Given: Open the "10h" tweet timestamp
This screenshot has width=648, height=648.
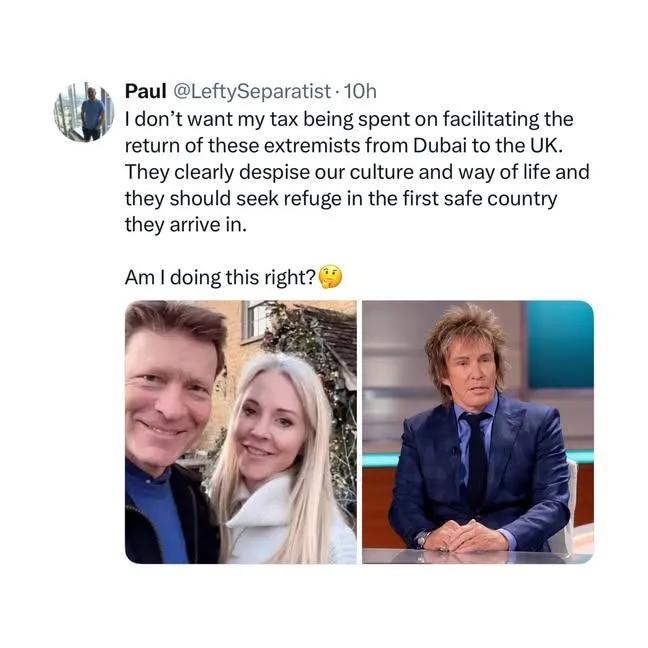Looking at the screenshot, I should point(360,92).
